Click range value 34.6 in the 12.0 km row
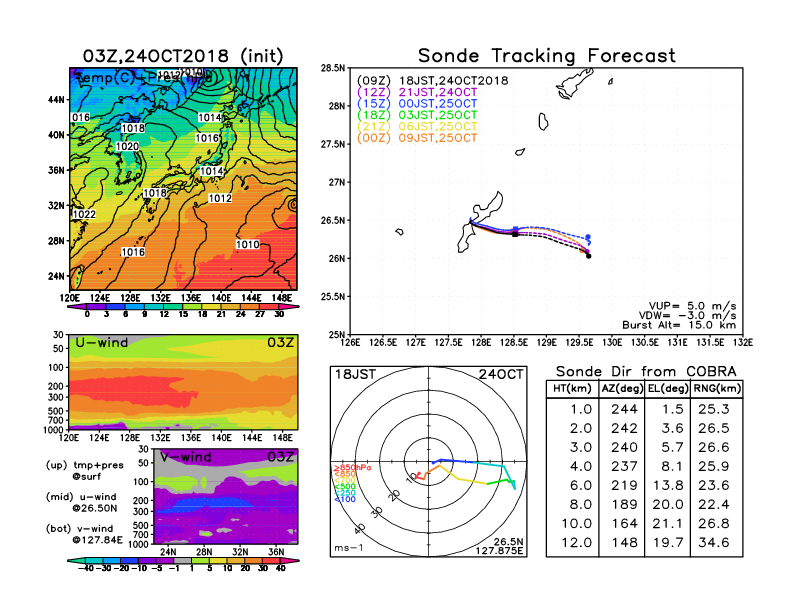Viewport: 792px width, 612px height. click(x=714, y=543)
